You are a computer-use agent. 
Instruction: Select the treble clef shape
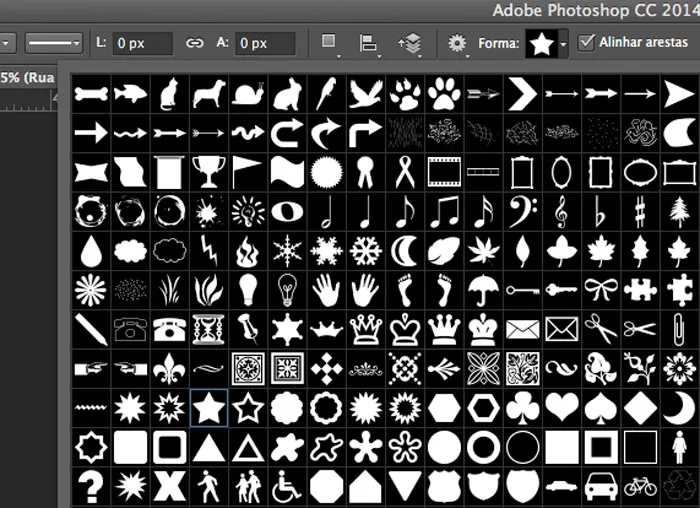562,211
